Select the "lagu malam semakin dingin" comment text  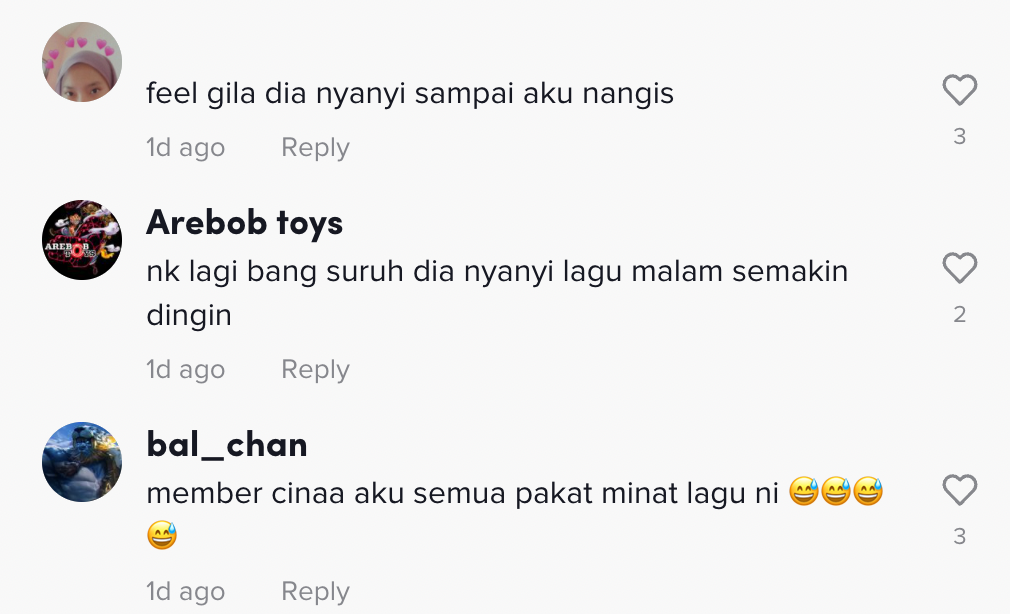[496, 272]
